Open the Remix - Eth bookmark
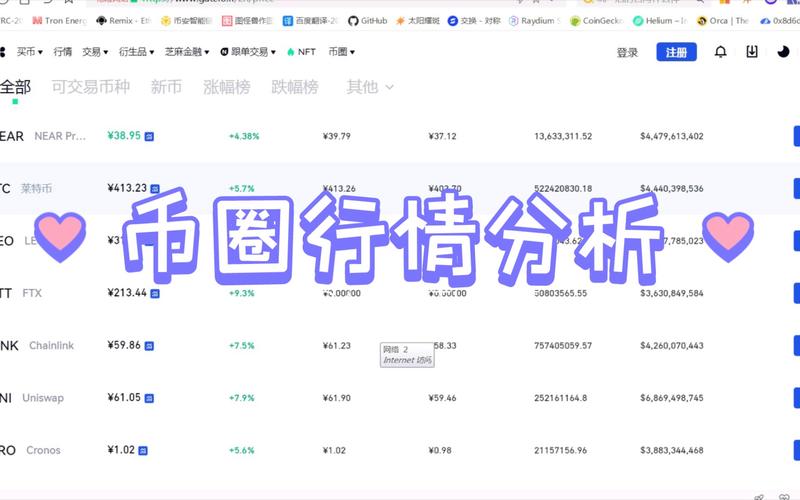The width and height of the screenshot is (800, 500). [x=123, y=20]
